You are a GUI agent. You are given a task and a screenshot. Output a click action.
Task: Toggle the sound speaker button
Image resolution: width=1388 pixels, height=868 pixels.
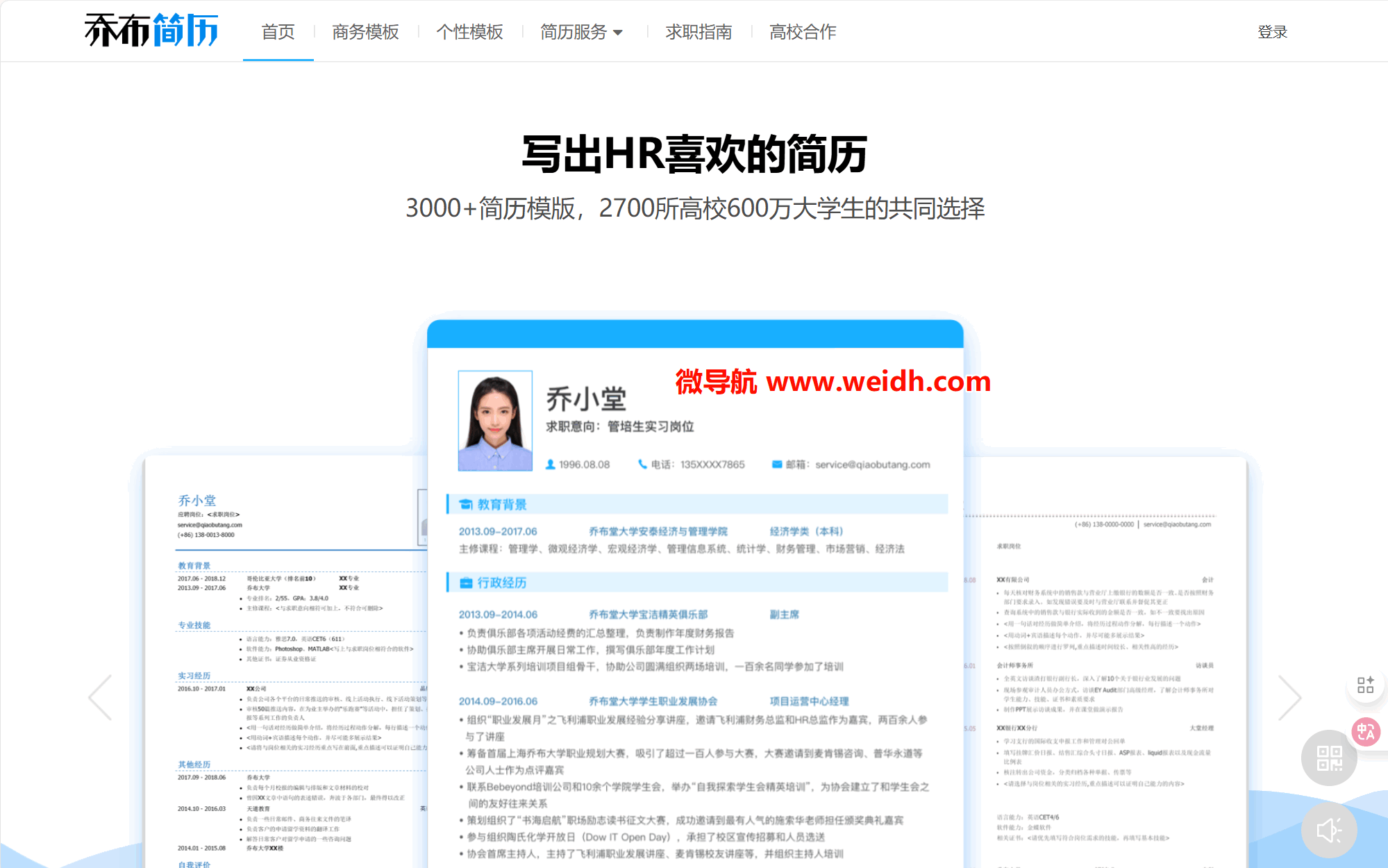pos(1329,830)
